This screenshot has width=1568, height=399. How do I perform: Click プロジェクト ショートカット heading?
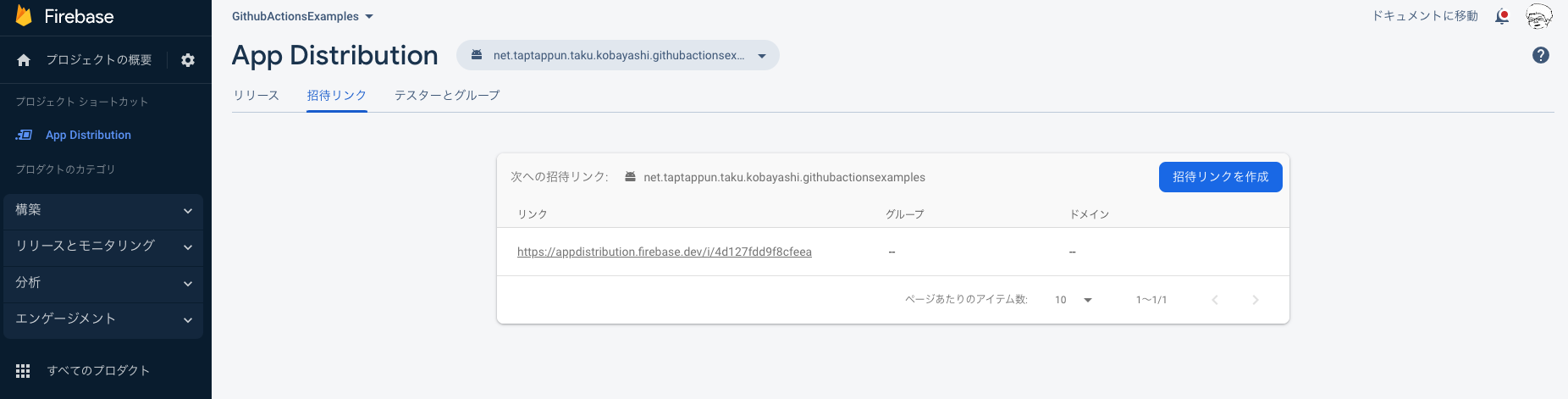point(82,102)
